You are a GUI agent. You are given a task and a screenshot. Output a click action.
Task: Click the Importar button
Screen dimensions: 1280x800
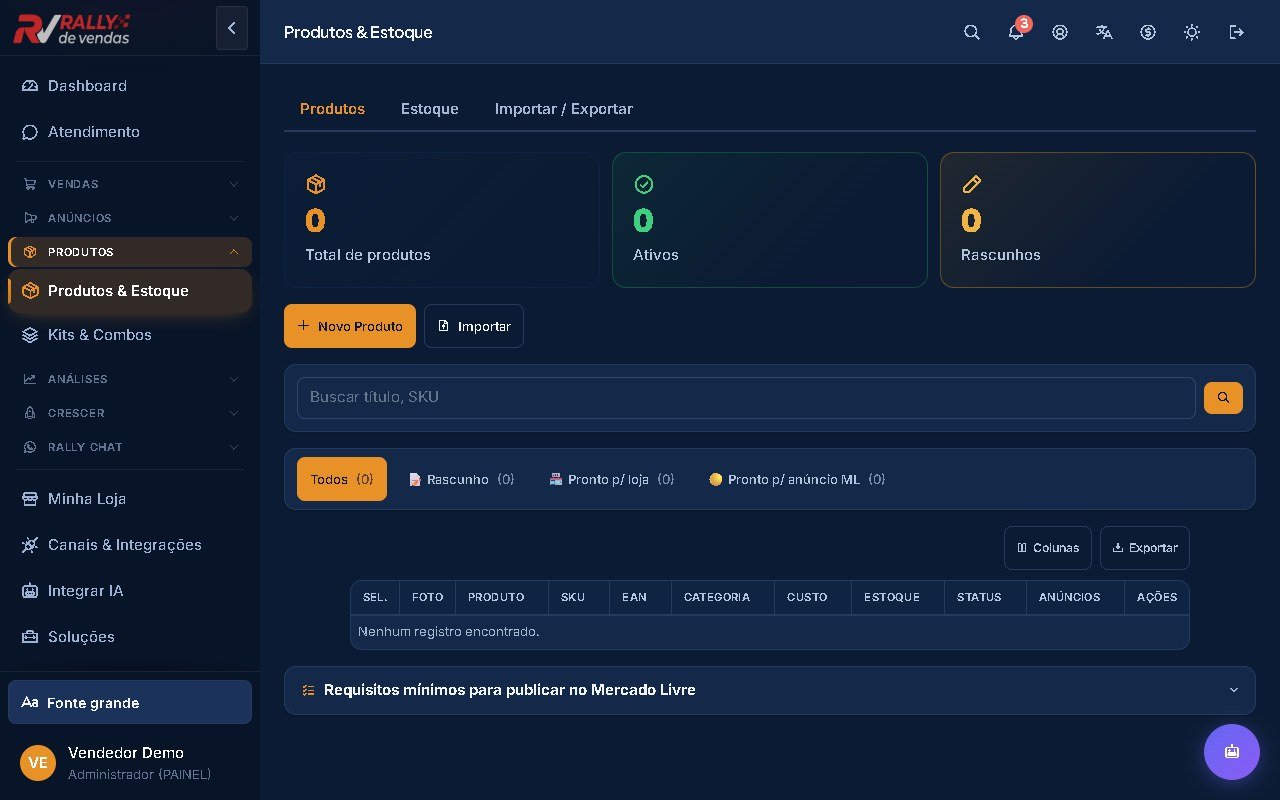pyautogui.click(x=474, y=326)
